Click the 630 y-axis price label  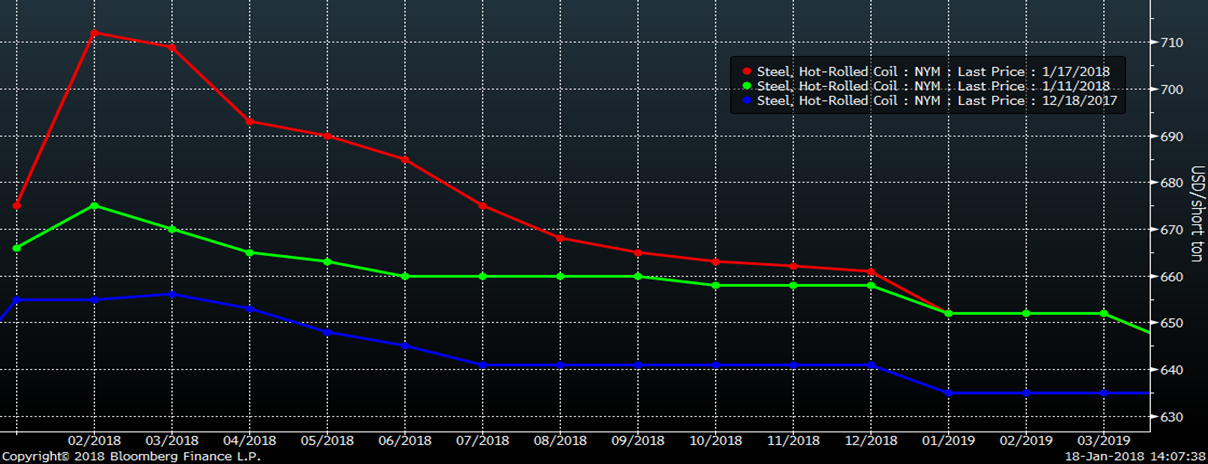coord(1172,417)
